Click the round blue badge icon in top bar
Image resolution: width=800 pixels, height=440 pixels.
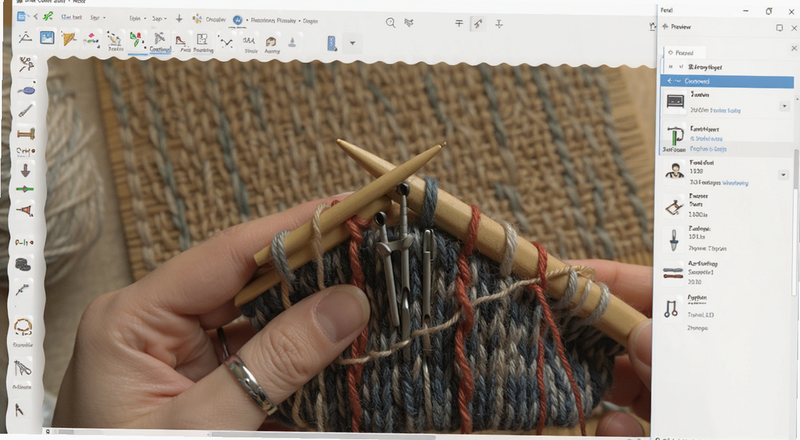pos(238,20)
